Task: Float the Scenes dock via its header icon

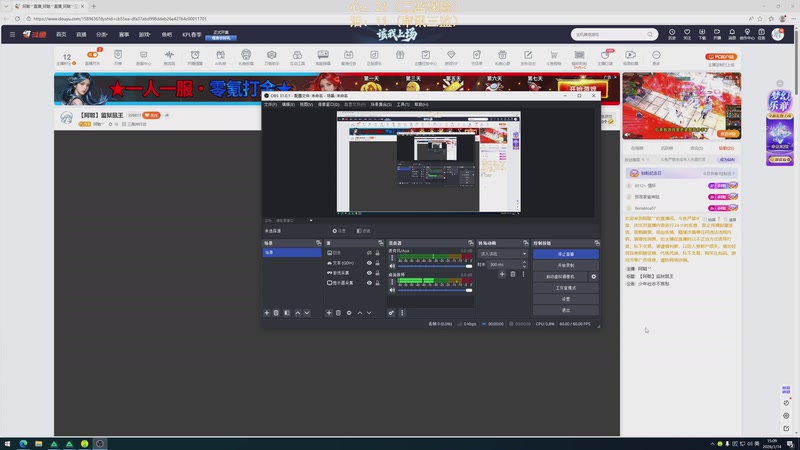Action: click(x=318, y=243)
